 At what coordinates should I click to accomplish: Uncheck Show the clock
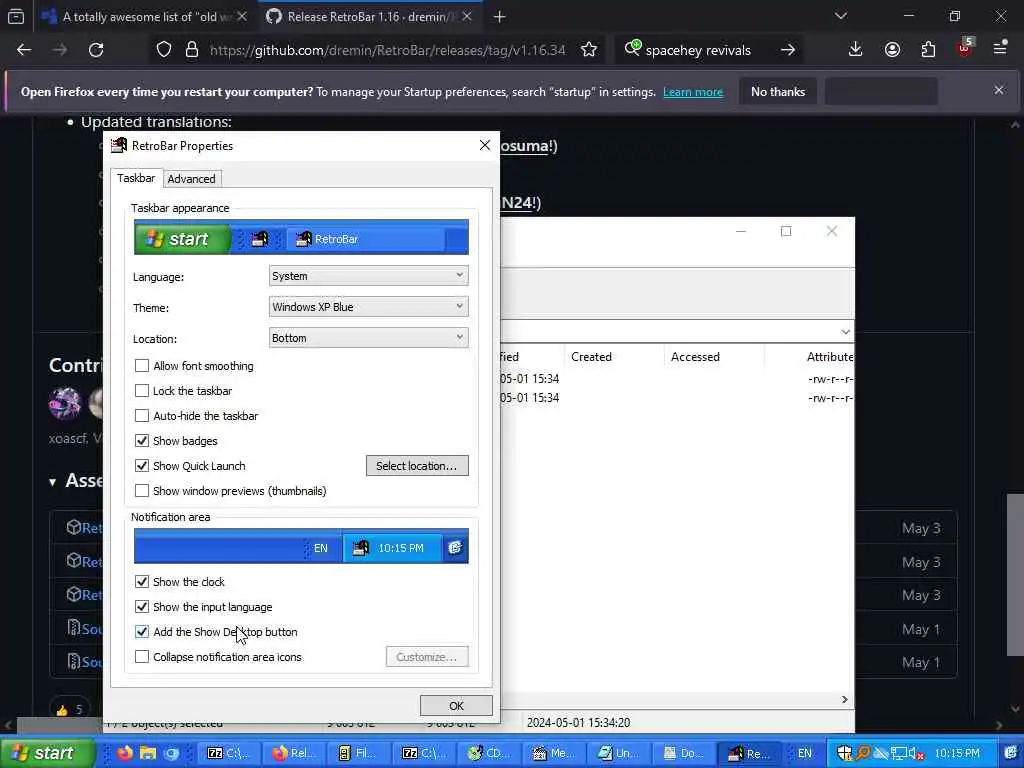click(x=142, y=581)
